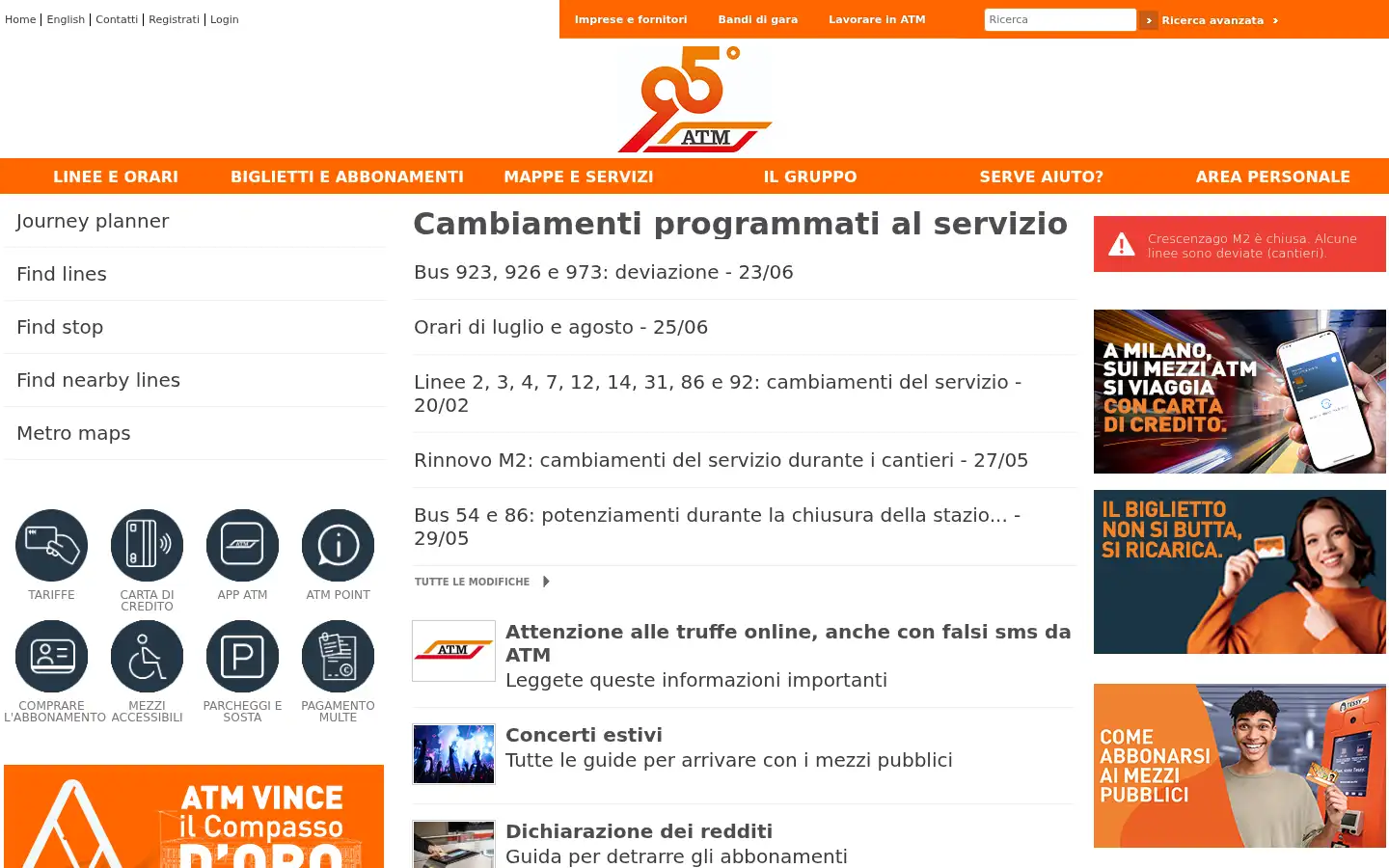The image size is (1389, 868).
Task: Click Tutte le guide per arrivare text
Action: (729, 760)
